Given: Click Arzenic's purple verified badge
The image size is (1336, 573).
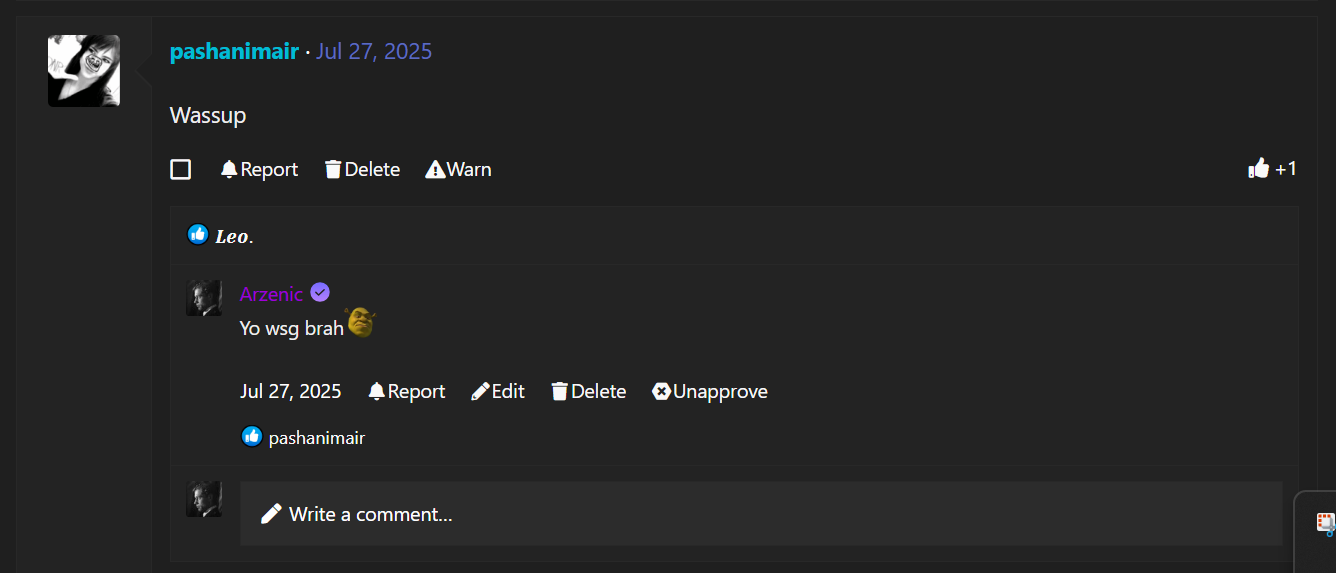Looking at the screenshot, I should [320, 293].
